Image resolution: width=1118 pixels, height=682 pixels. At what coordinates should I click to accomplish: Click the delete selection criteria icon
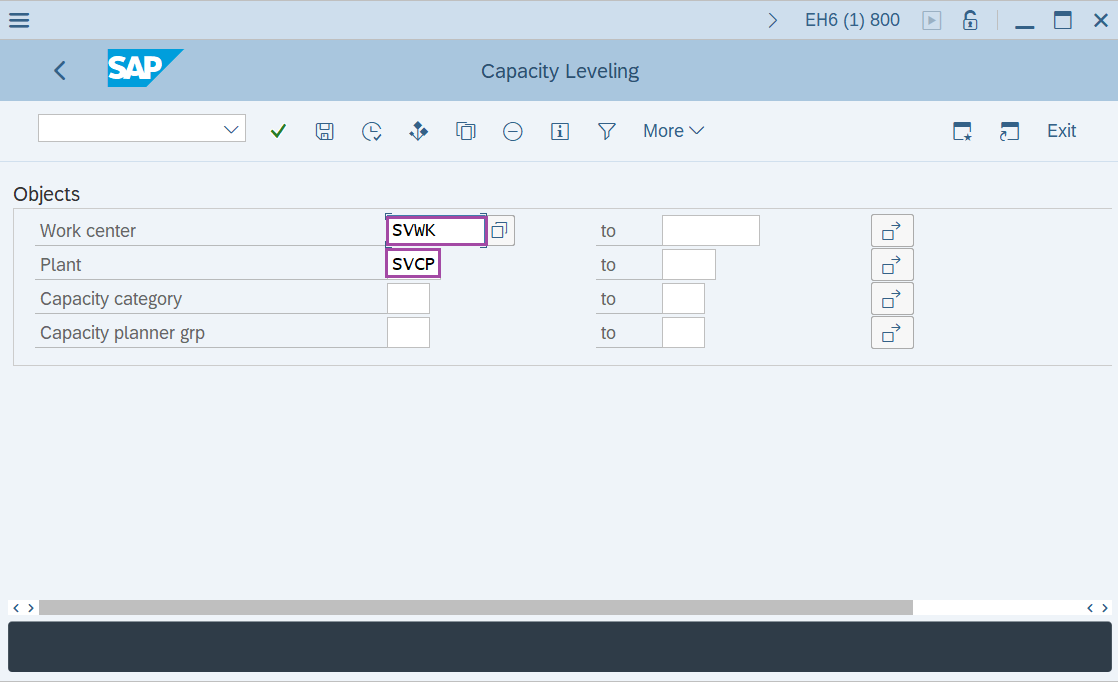[513, 130]
